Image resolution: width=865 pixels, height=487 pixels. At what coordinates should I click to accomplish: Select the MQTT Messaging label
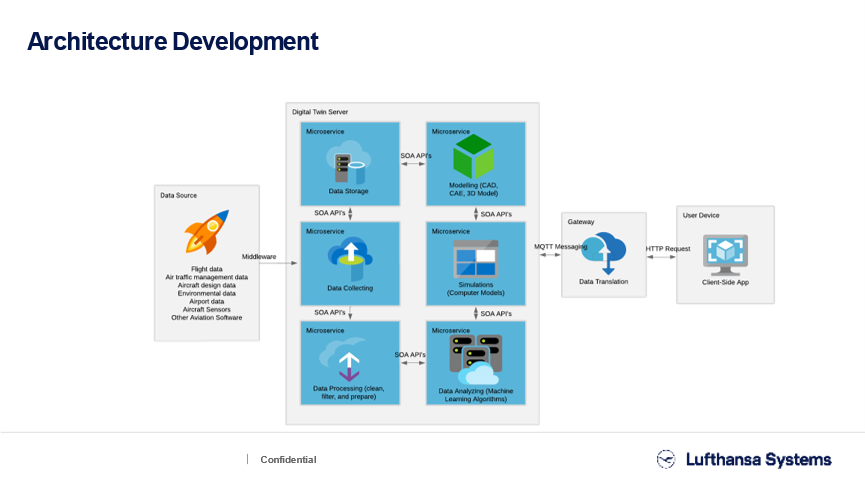560,247
